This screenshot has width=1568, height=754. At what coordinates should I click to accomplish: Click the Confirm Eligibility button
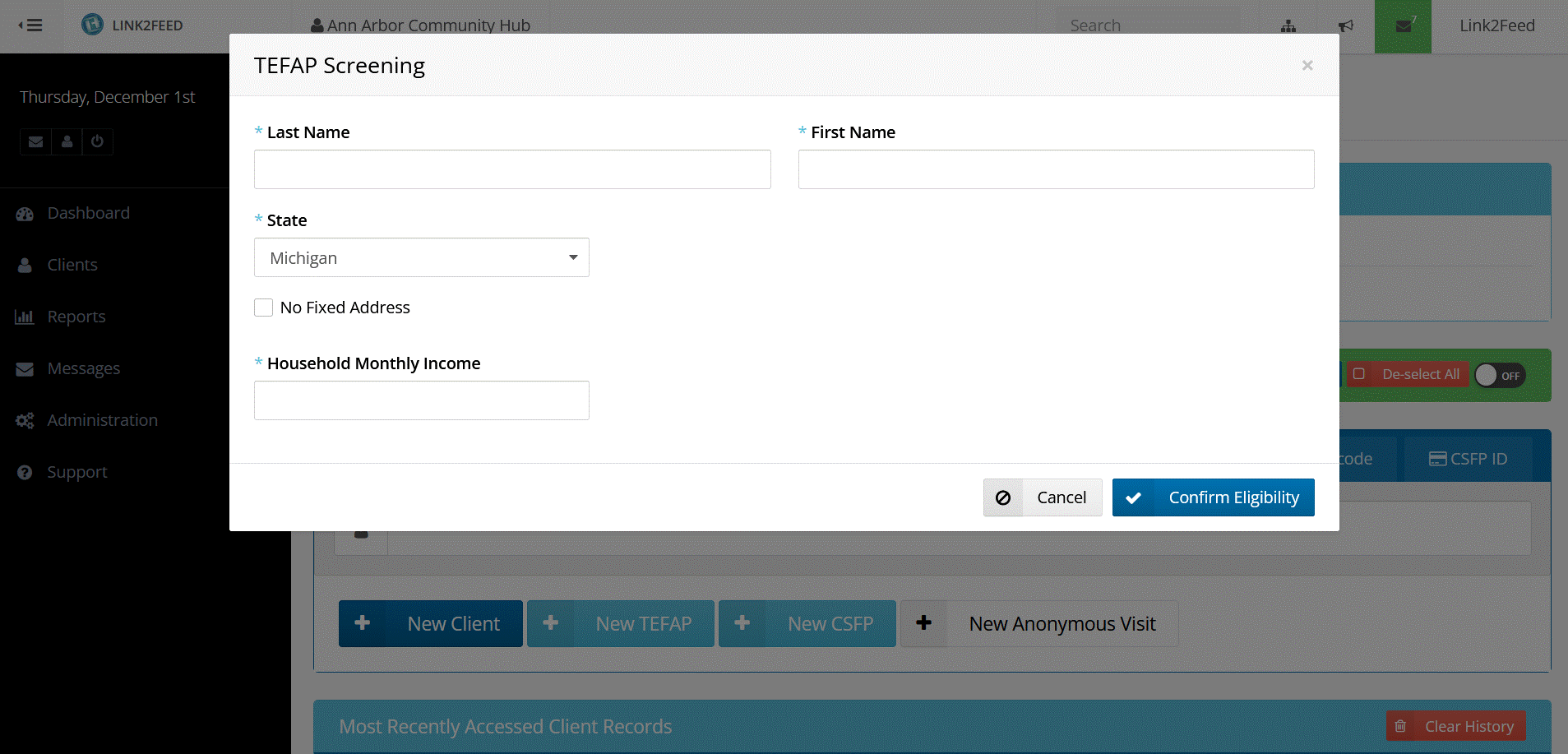point(1213,497)
